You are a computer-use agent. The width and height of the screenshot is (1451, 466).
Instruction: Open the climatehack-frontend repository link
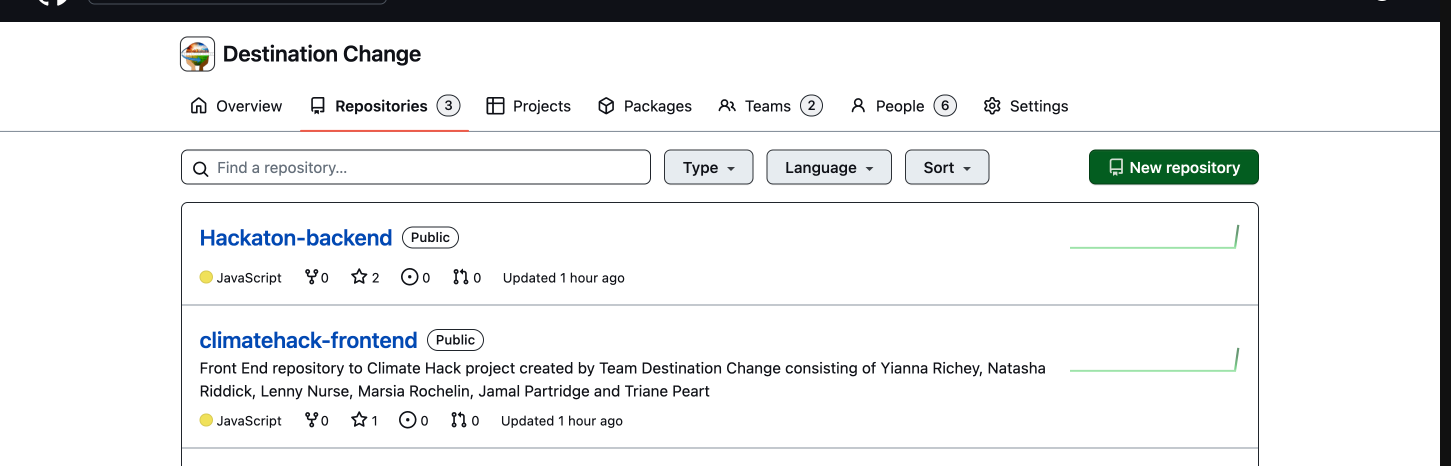coord(308,340)
